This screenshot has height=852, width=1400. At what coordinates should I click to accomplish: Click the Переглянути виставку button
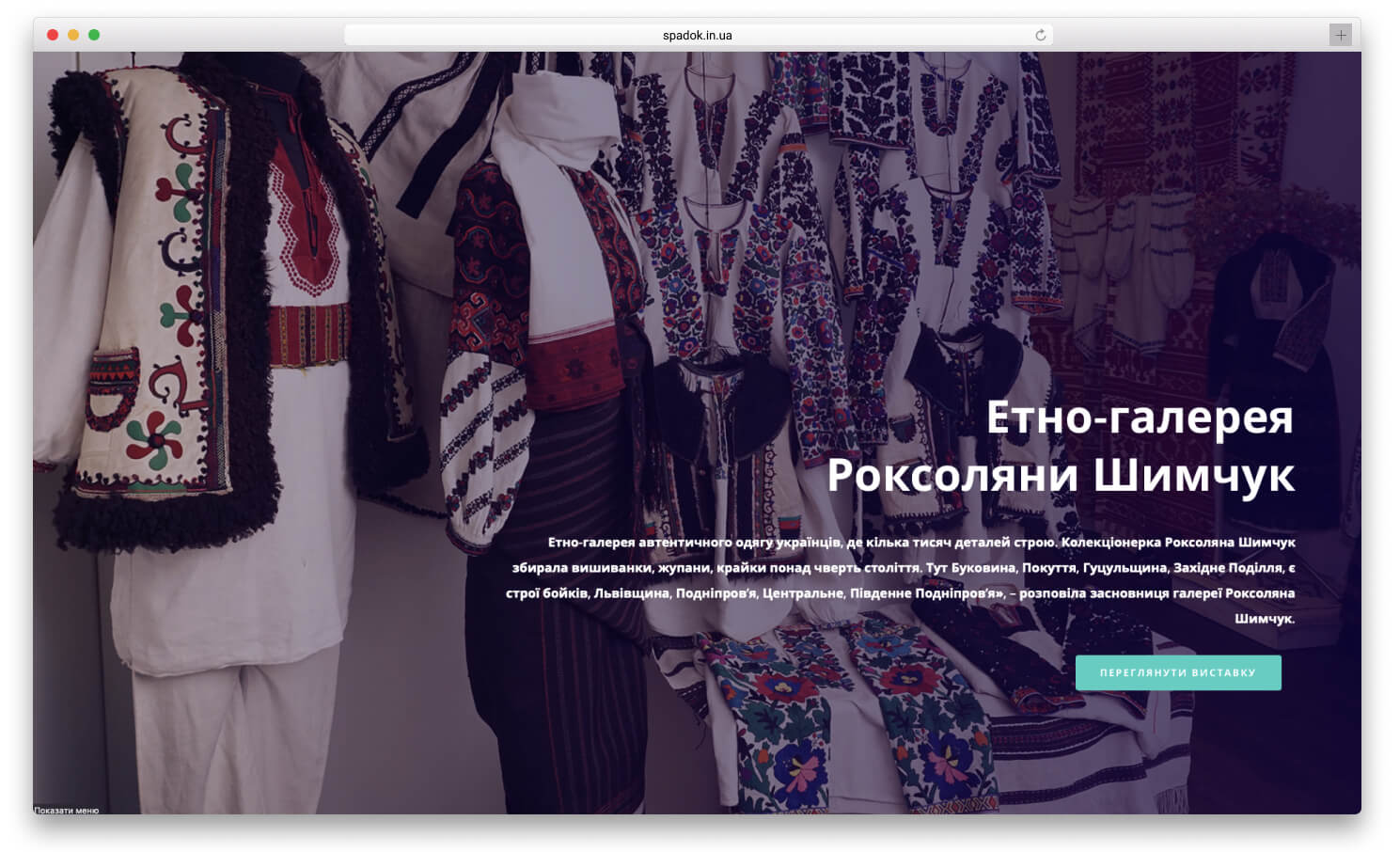[1178, 672]
